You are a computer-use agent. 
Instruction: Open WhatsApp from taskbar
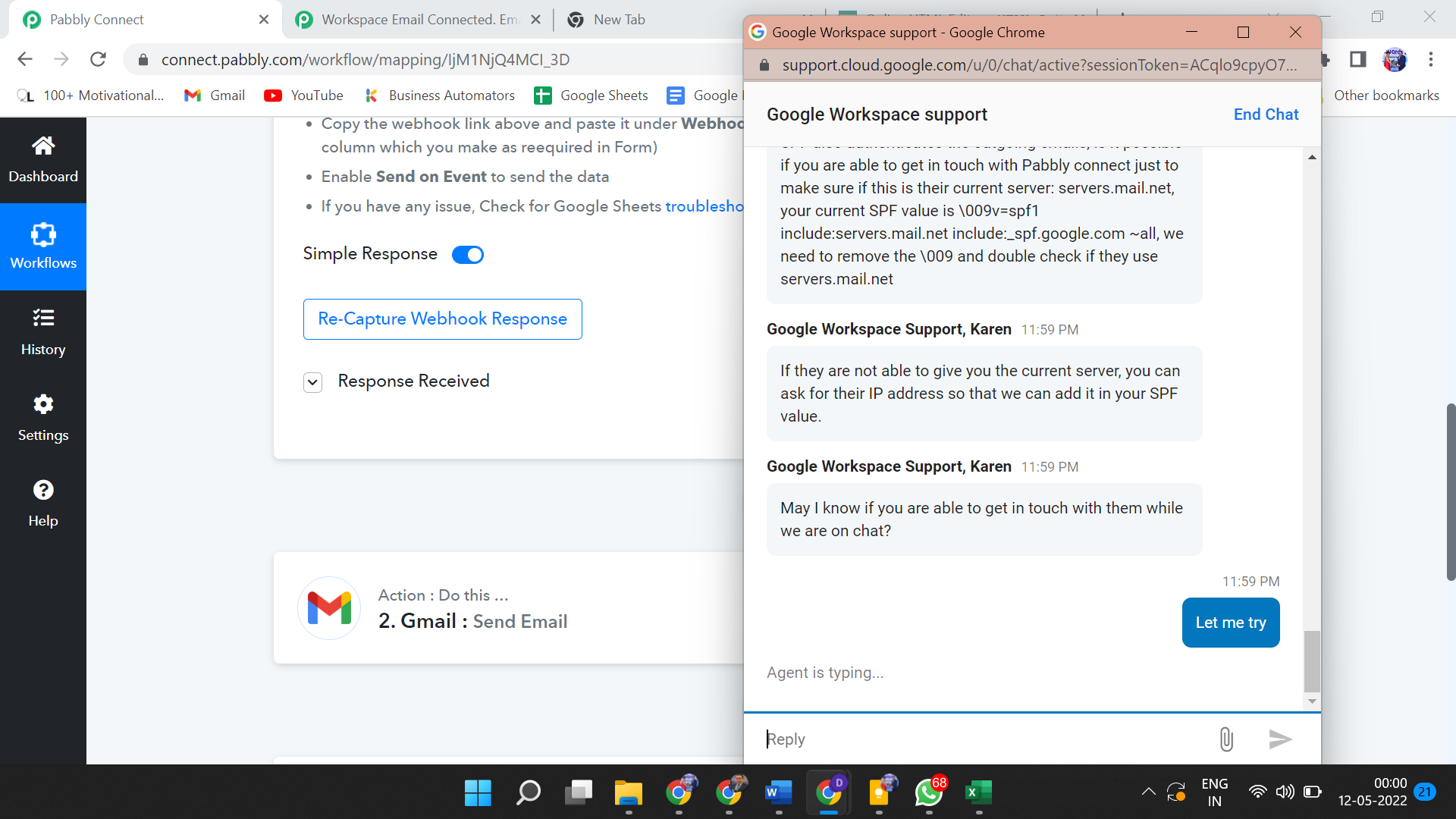[x=929, y=792]
